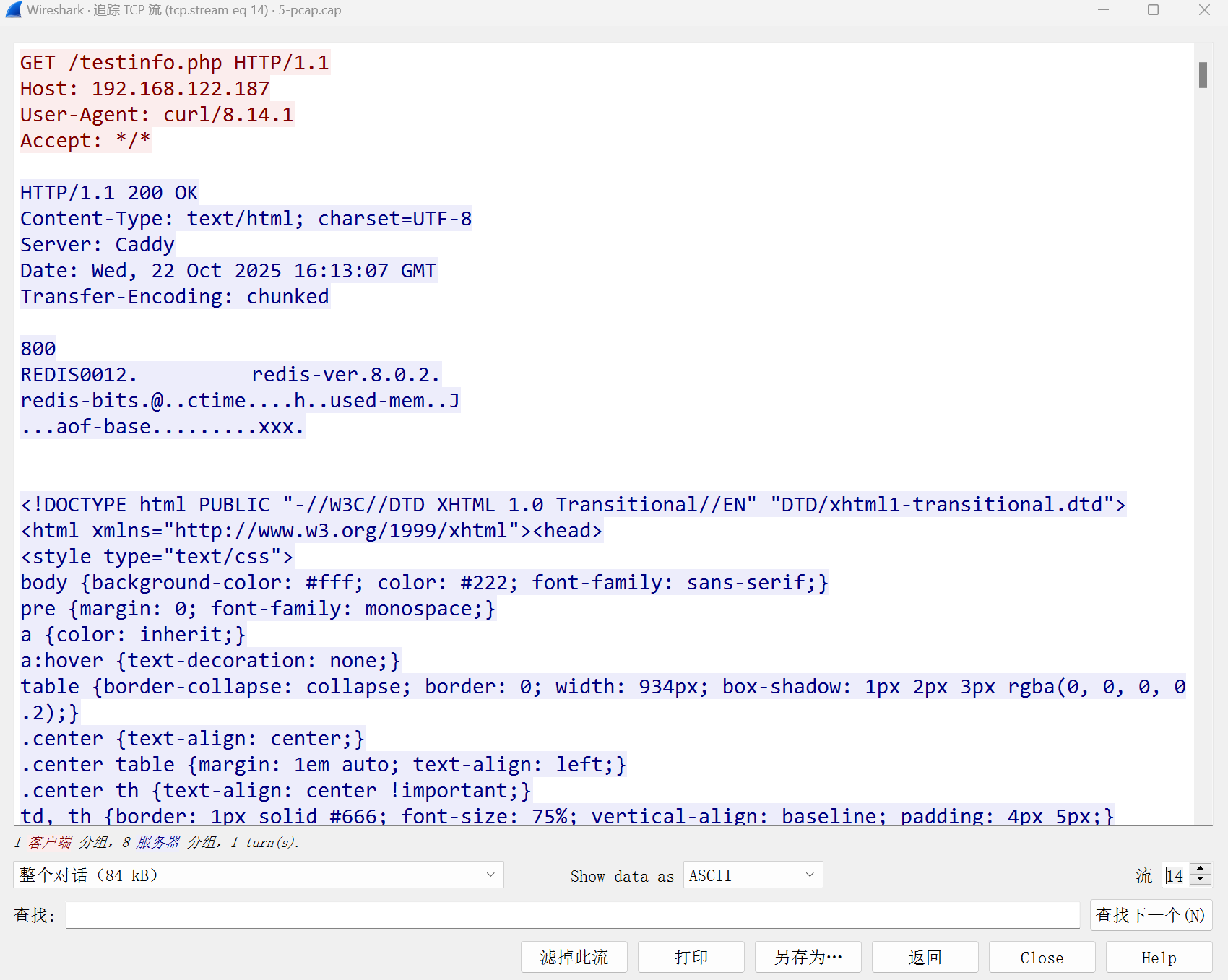The width and height of the screenshot is (1228, 980).
Task: Click the 'Content-Type: text/html; charset=UTF-8' line
Action: [246, 219]
